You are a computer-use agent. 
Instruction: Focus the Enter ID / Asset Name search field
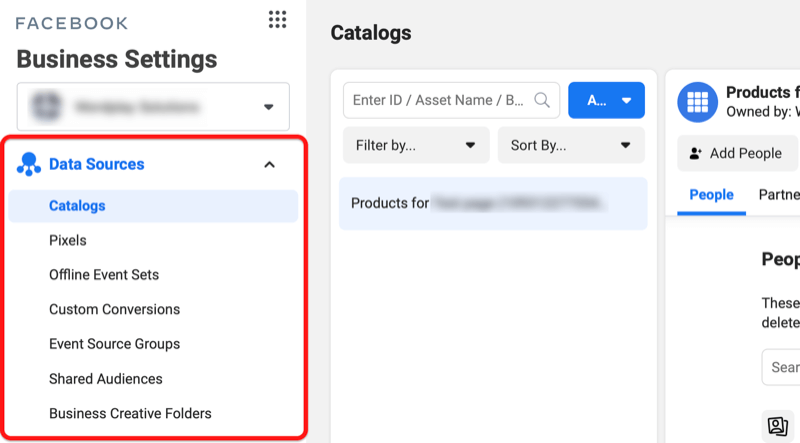tap(452, 100)
